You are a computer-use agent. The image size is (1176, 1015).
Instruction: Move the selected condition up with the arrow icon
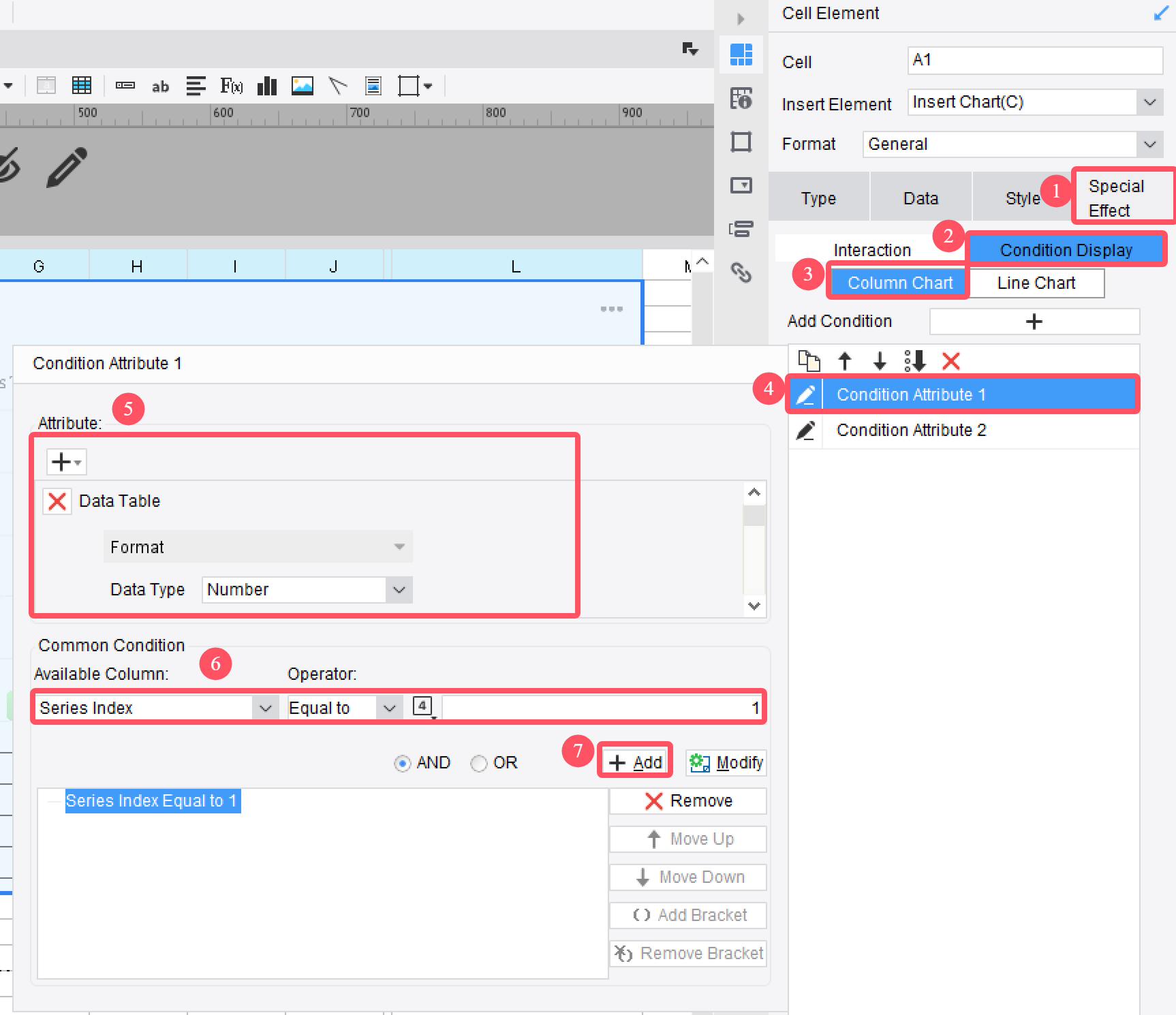845,360
